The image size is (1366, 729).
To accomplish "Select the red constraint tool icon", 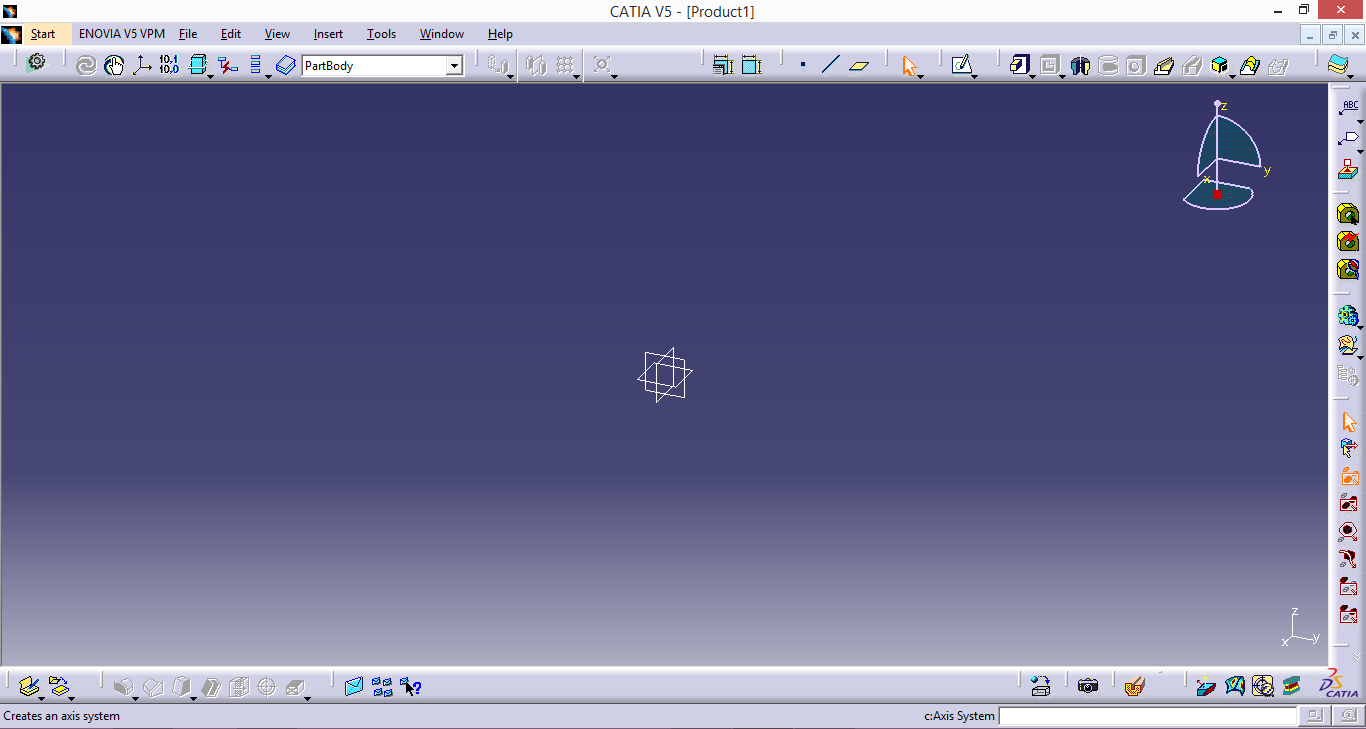I will 229,66.
